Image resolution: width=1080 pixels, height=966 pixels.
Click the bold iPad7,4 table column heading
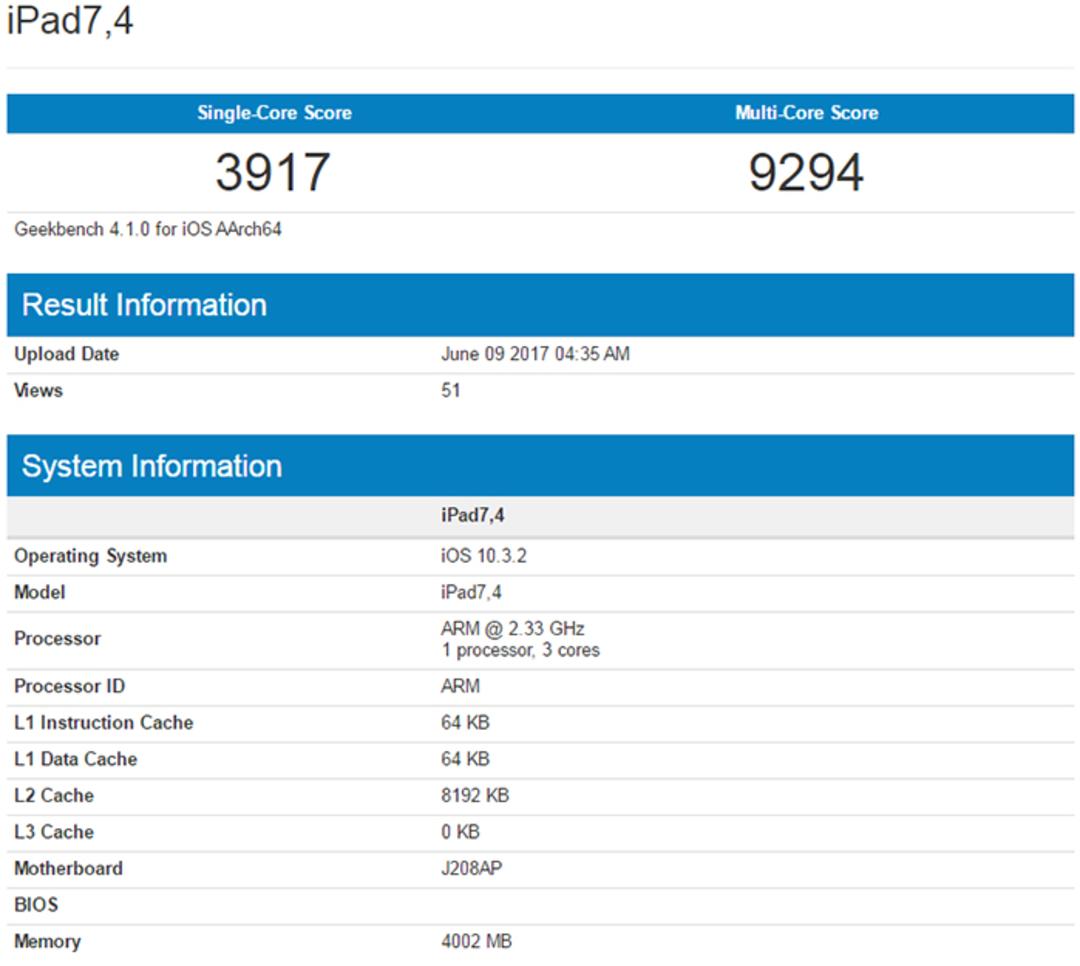[x=472, y=515]
